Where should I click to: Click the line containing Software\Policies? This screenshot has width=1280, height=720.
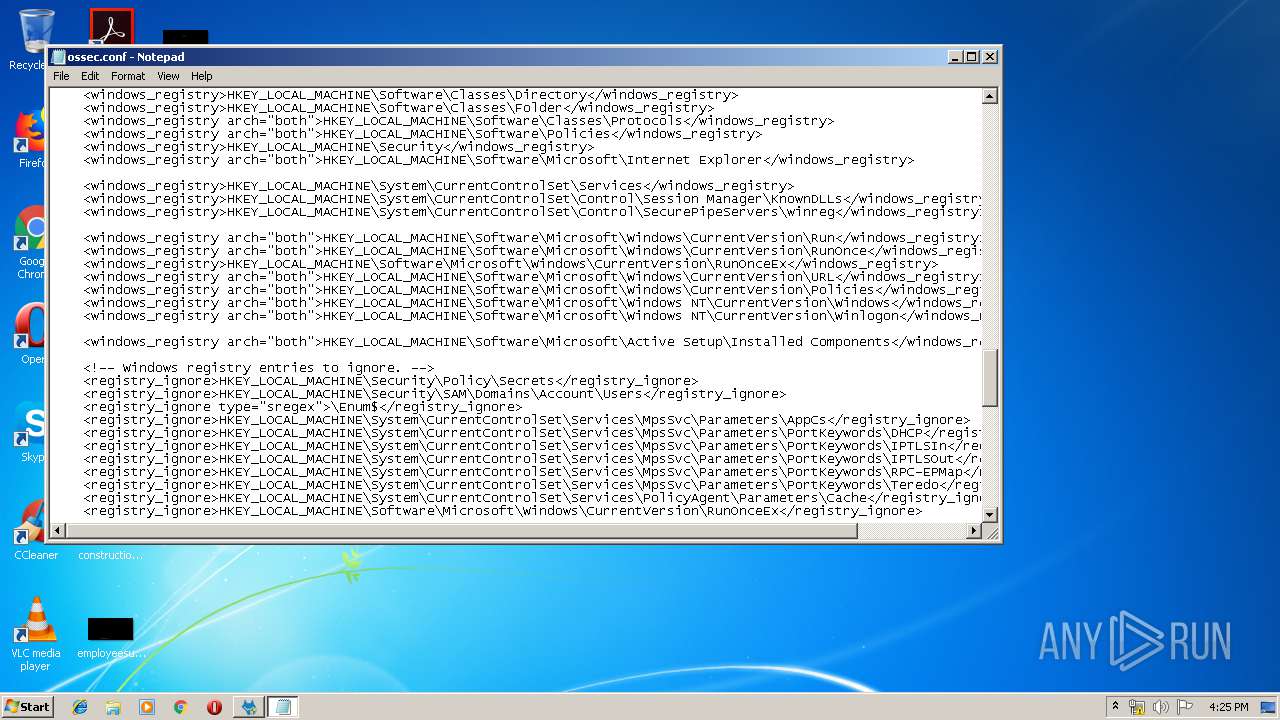coord(423,134)
